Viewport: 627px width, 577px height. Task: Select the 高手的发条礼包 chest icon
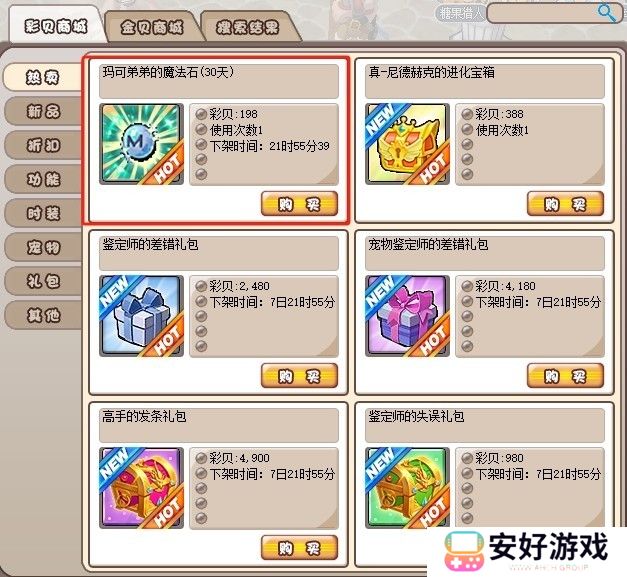click(x=142, y=488)
